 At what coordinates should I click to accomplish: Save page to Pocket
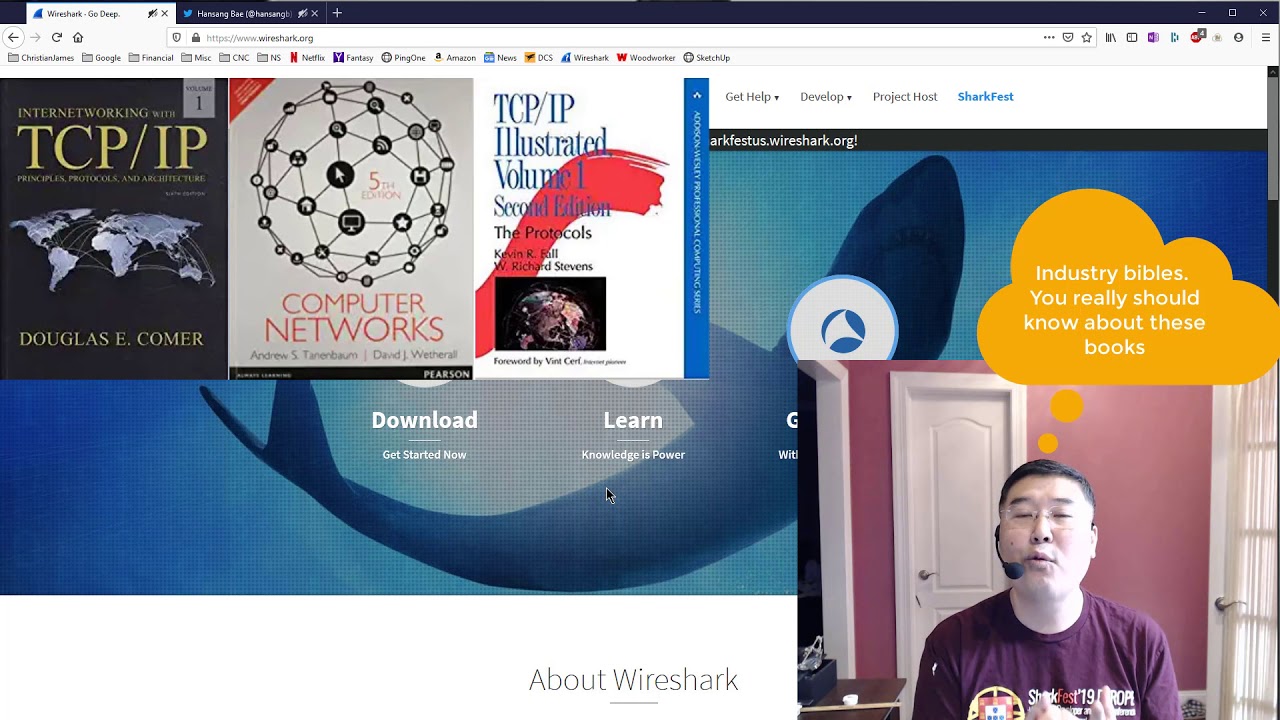coord(1068,37)
